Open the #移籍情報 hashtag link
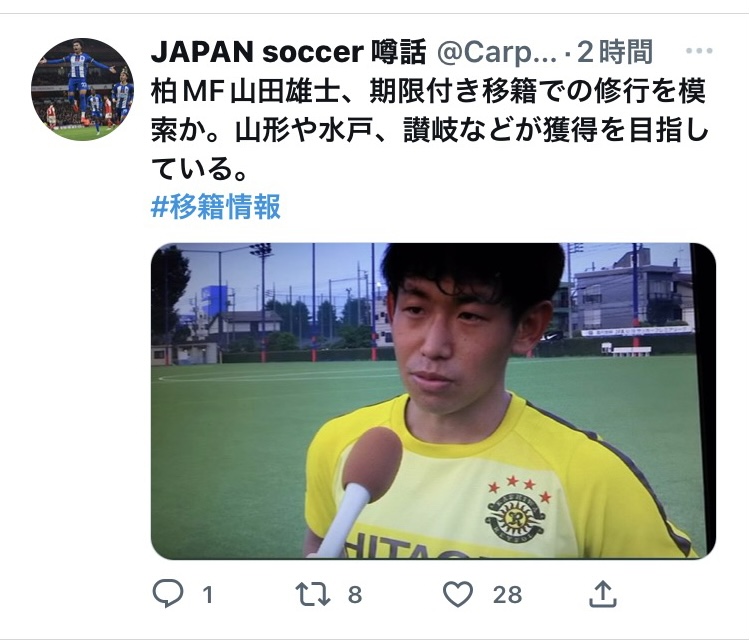 [x=215, y=206]
